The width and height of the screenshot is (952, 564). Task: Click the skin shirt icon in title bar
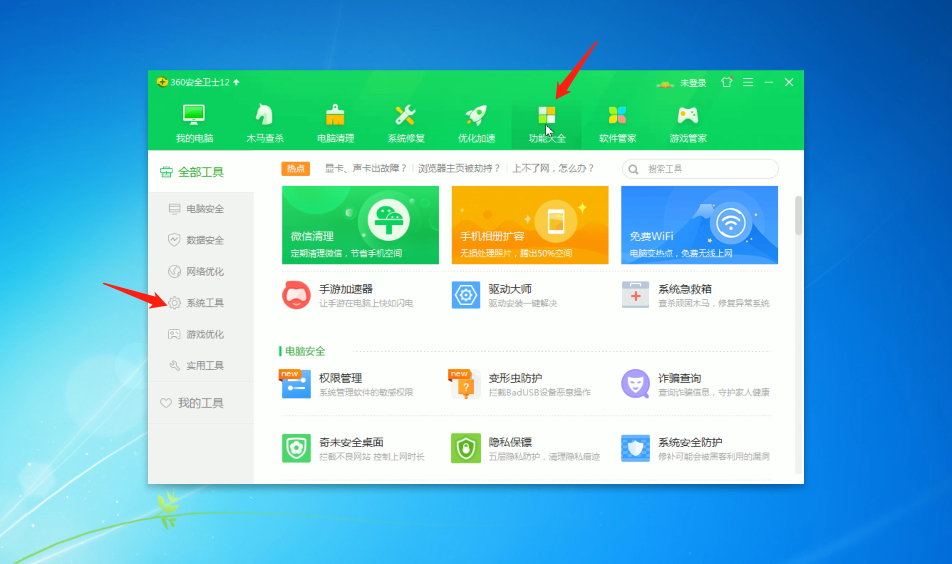point(726,82)
